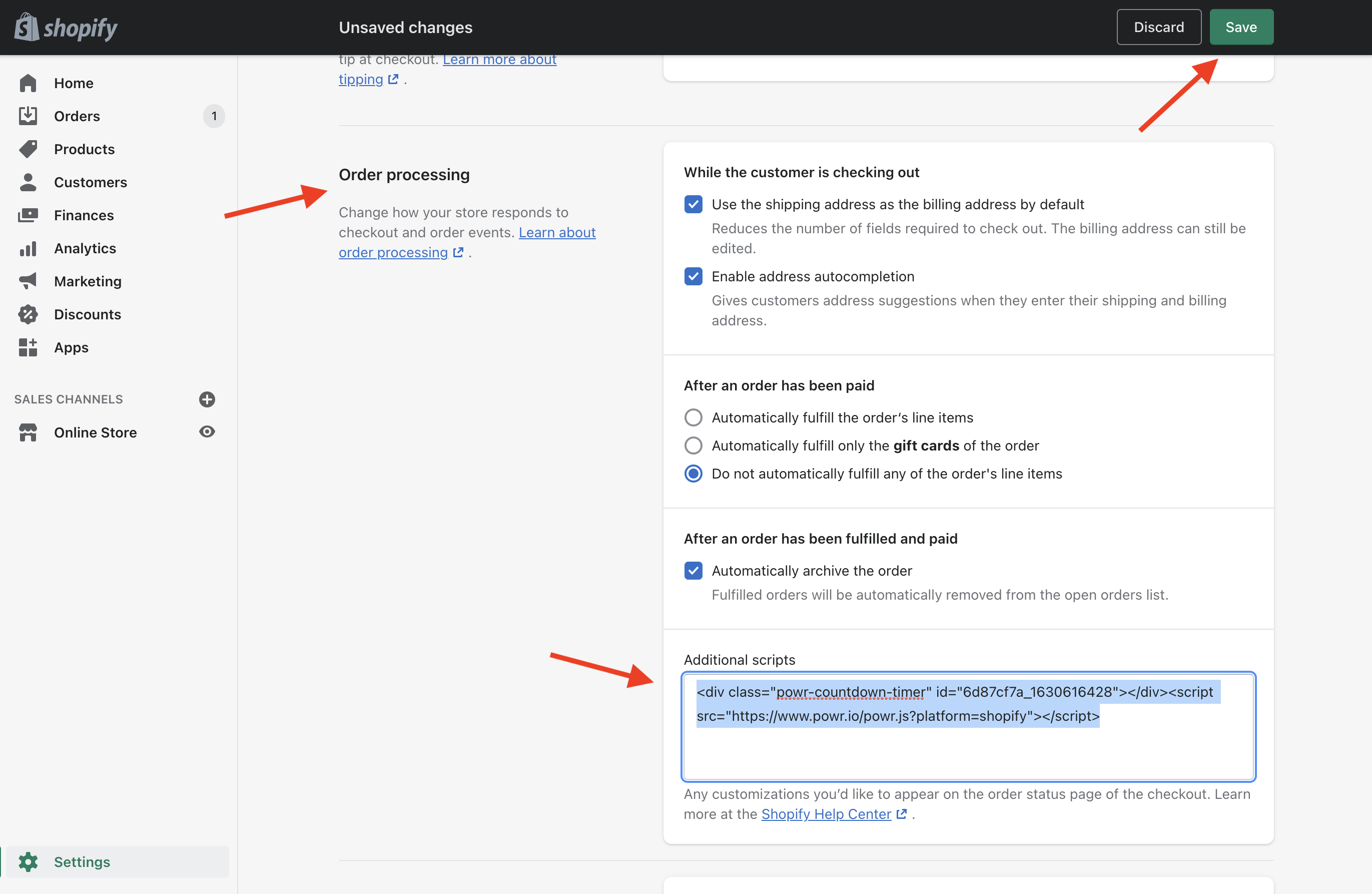The height and width of the screenshot is (894, 1372).
Task: Click 'After an order has been paid' heading
Action: [x=779, y=385]
